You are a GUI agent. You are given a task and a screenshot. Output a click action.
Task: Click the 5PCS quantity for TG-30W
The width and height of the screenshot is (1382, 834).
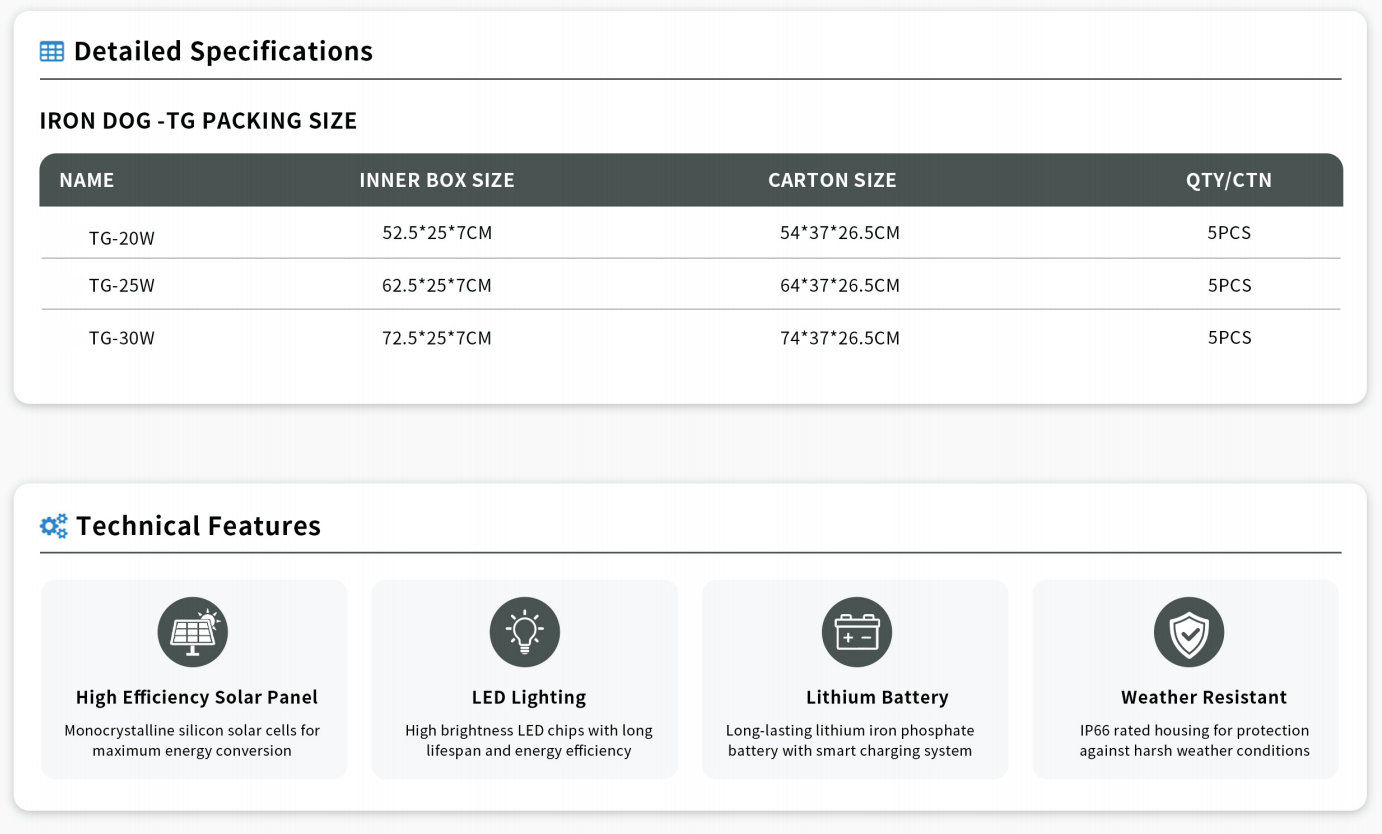click(x=1229, y=337)
